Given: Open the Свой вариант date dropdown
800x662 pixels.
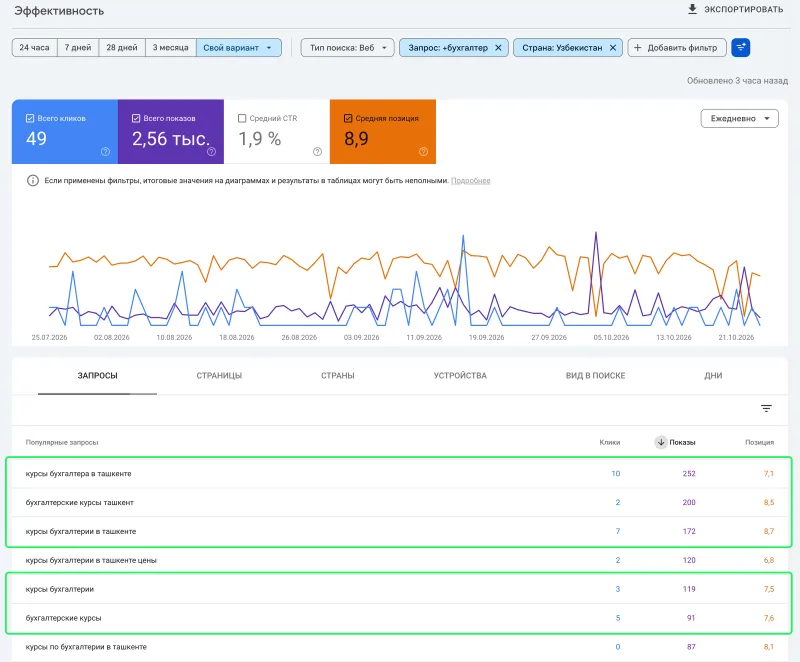Looking at the screenshot, I should pyautogui.click(x=238, y=47).
